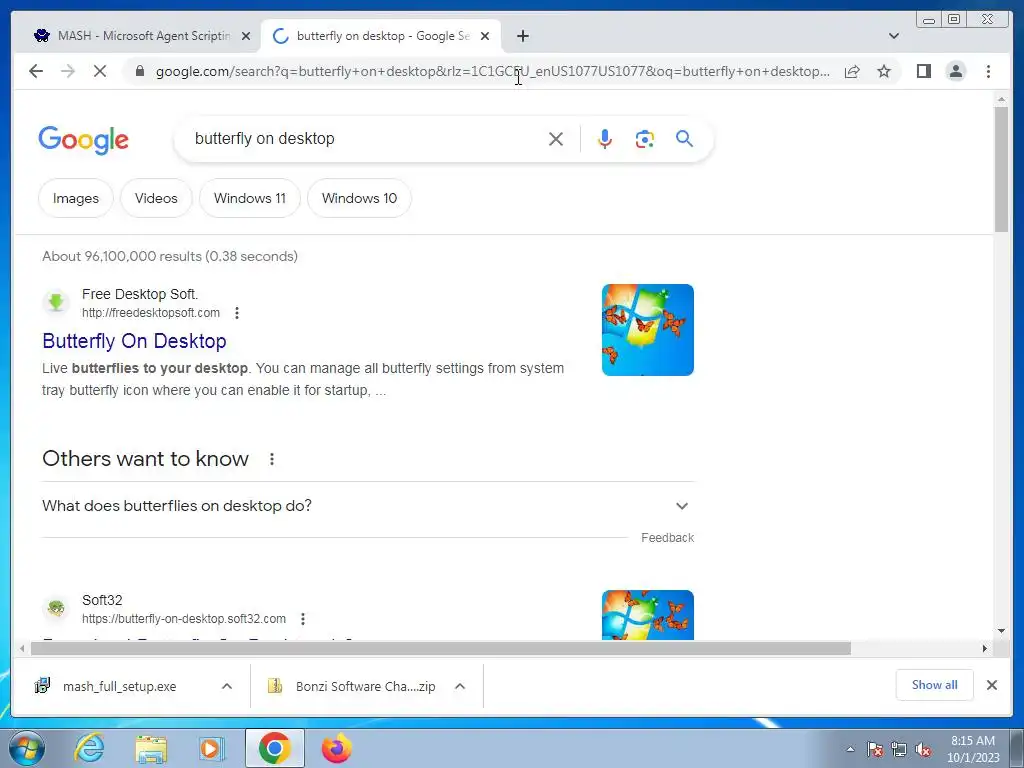Launch Internet Explorer from the taskbar
Viewport: 1024px width, 768px height.
coord(89,748)
